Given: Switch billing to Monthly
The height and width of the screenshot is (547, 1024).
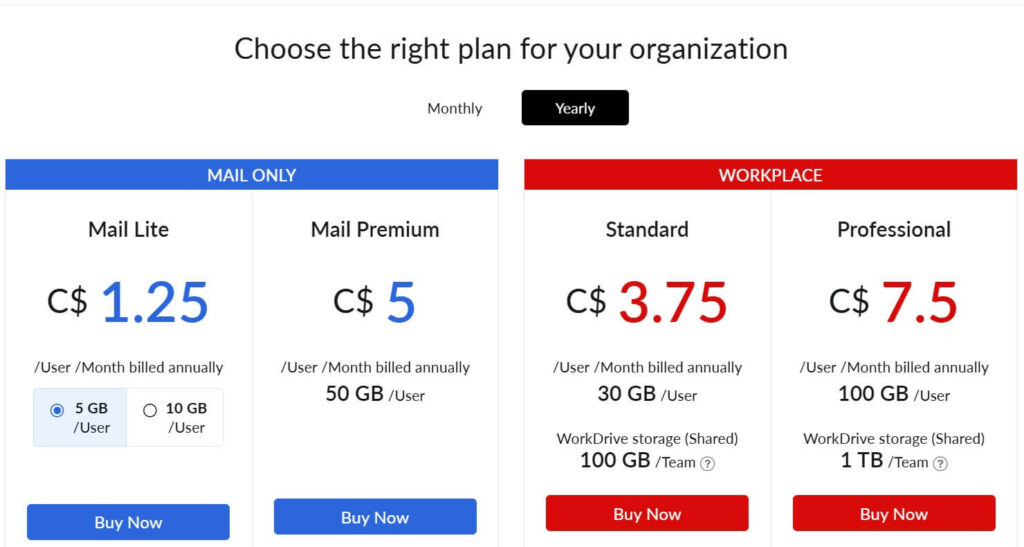Looking at the screenshot, I should coord(455,108).
